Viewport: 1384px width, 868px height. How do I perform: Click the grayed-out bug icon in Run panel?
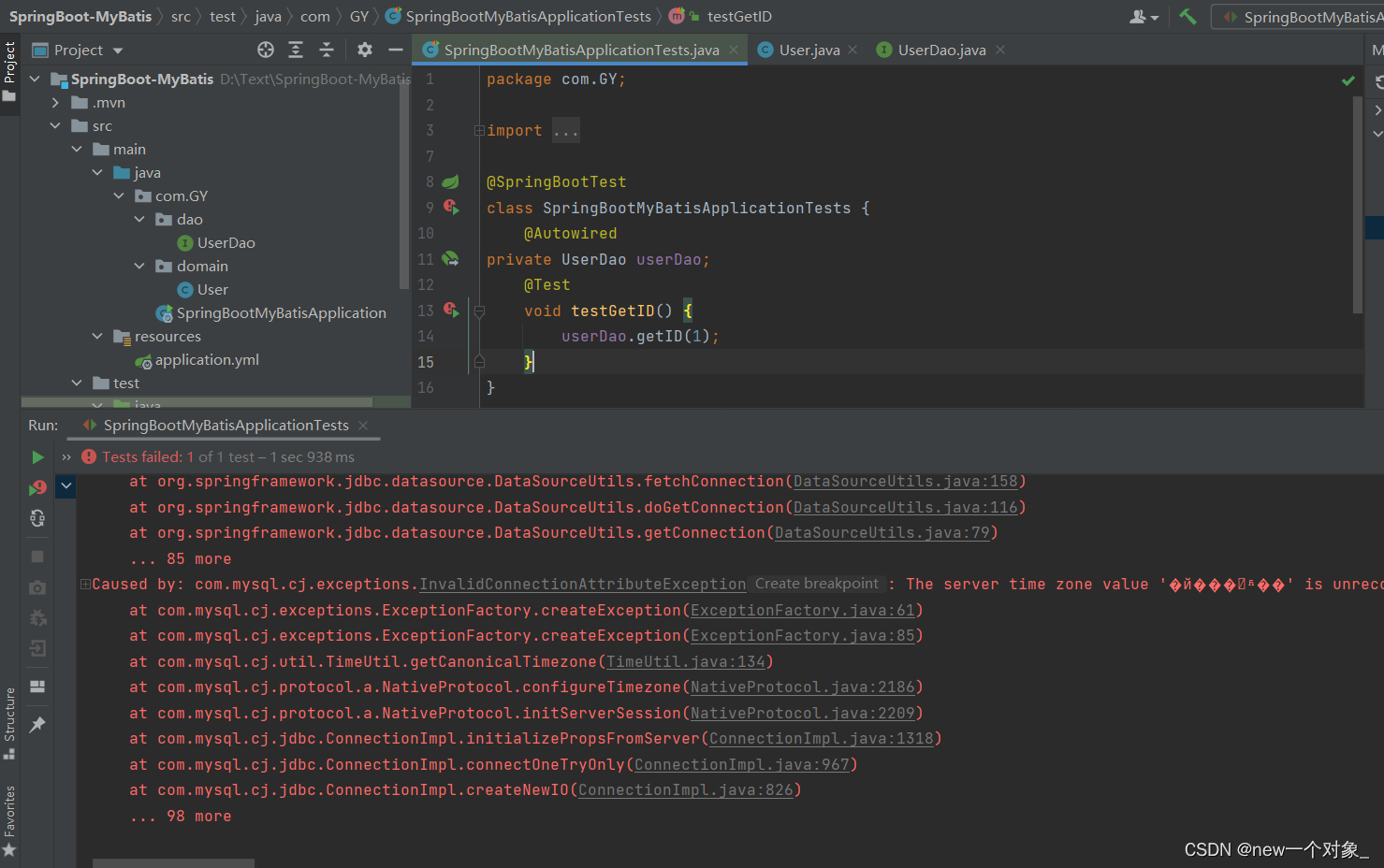click(37, 617)
